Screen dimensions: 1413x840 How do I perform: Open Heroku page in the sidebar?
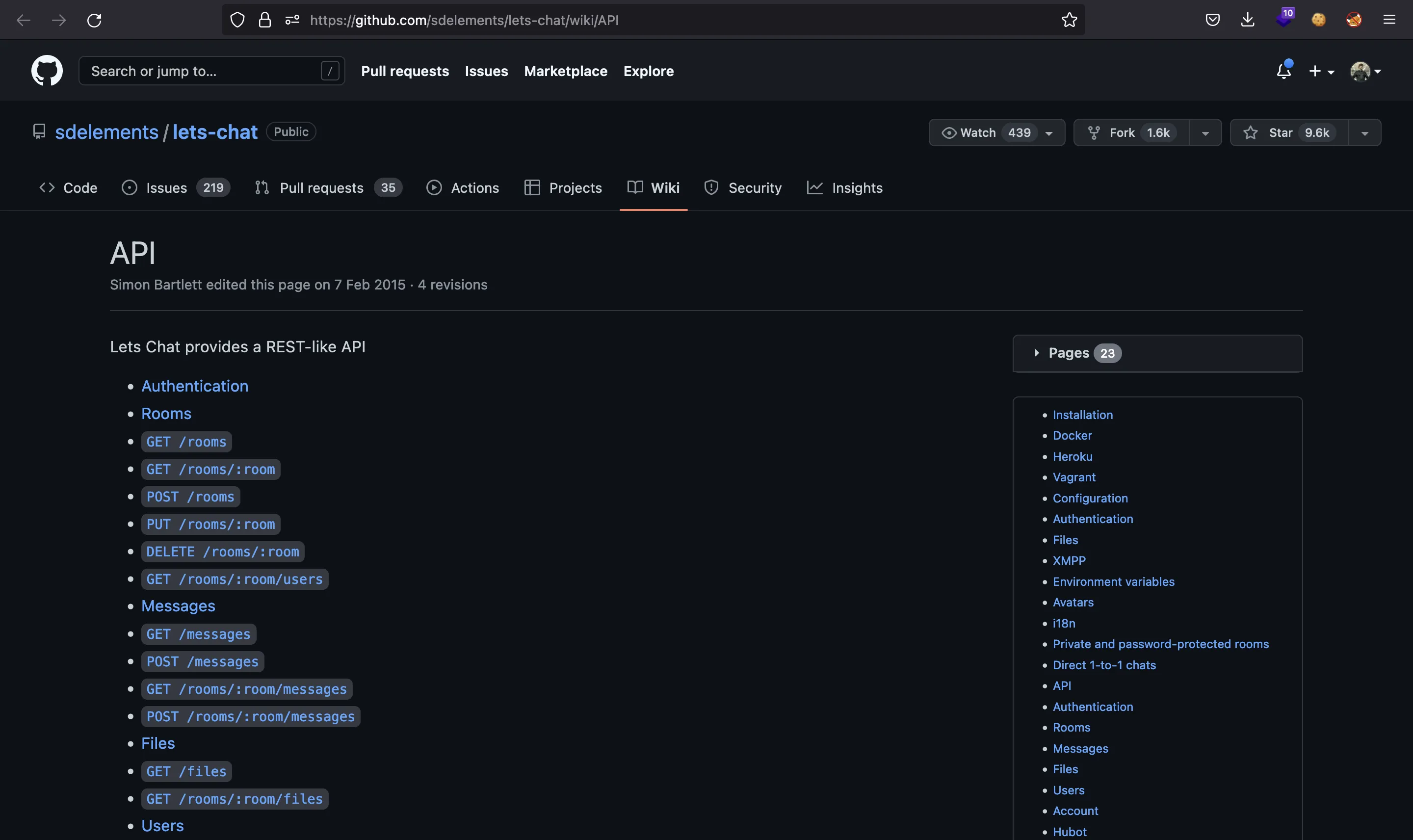(1073, 456)
